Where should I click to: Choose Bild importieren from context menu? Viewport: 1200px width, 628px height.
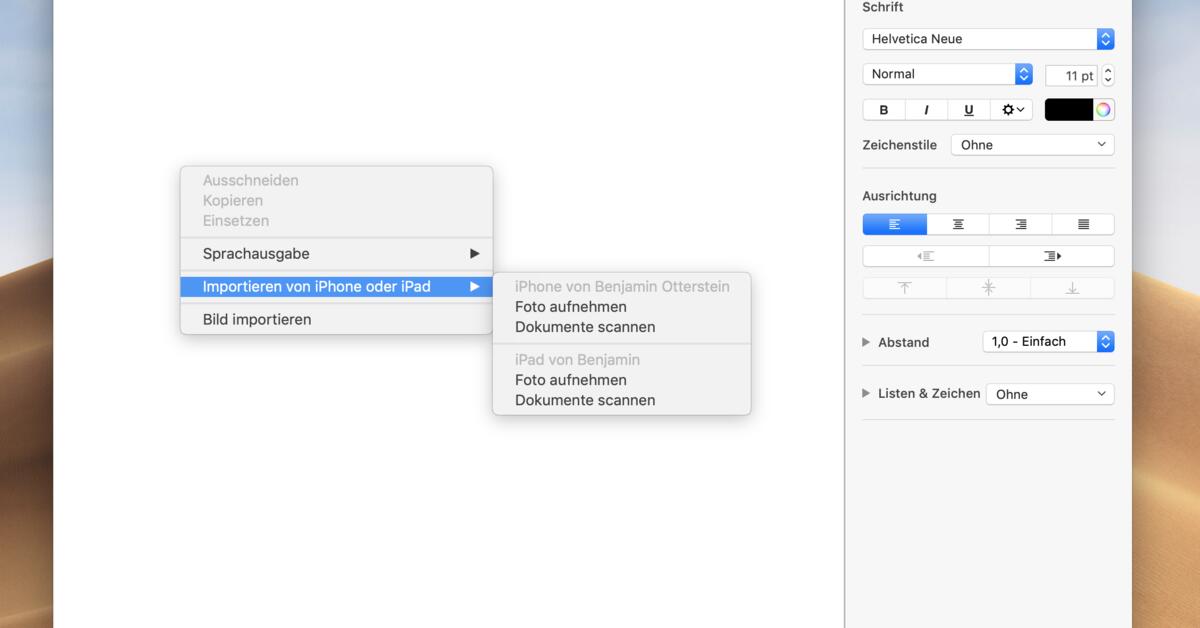337,320
